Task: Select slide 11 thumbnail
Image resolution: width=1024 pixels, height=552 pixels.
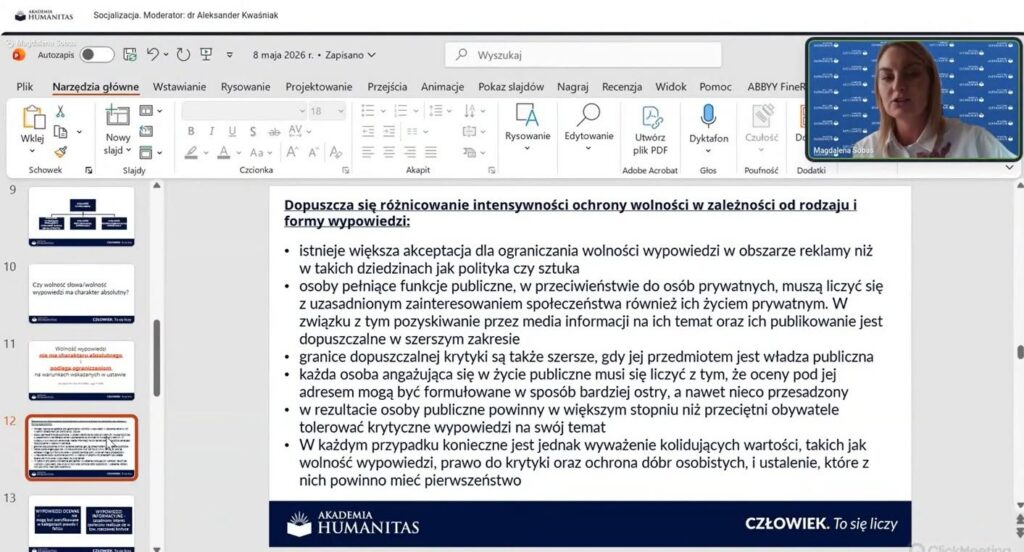Action: [82, 370]
